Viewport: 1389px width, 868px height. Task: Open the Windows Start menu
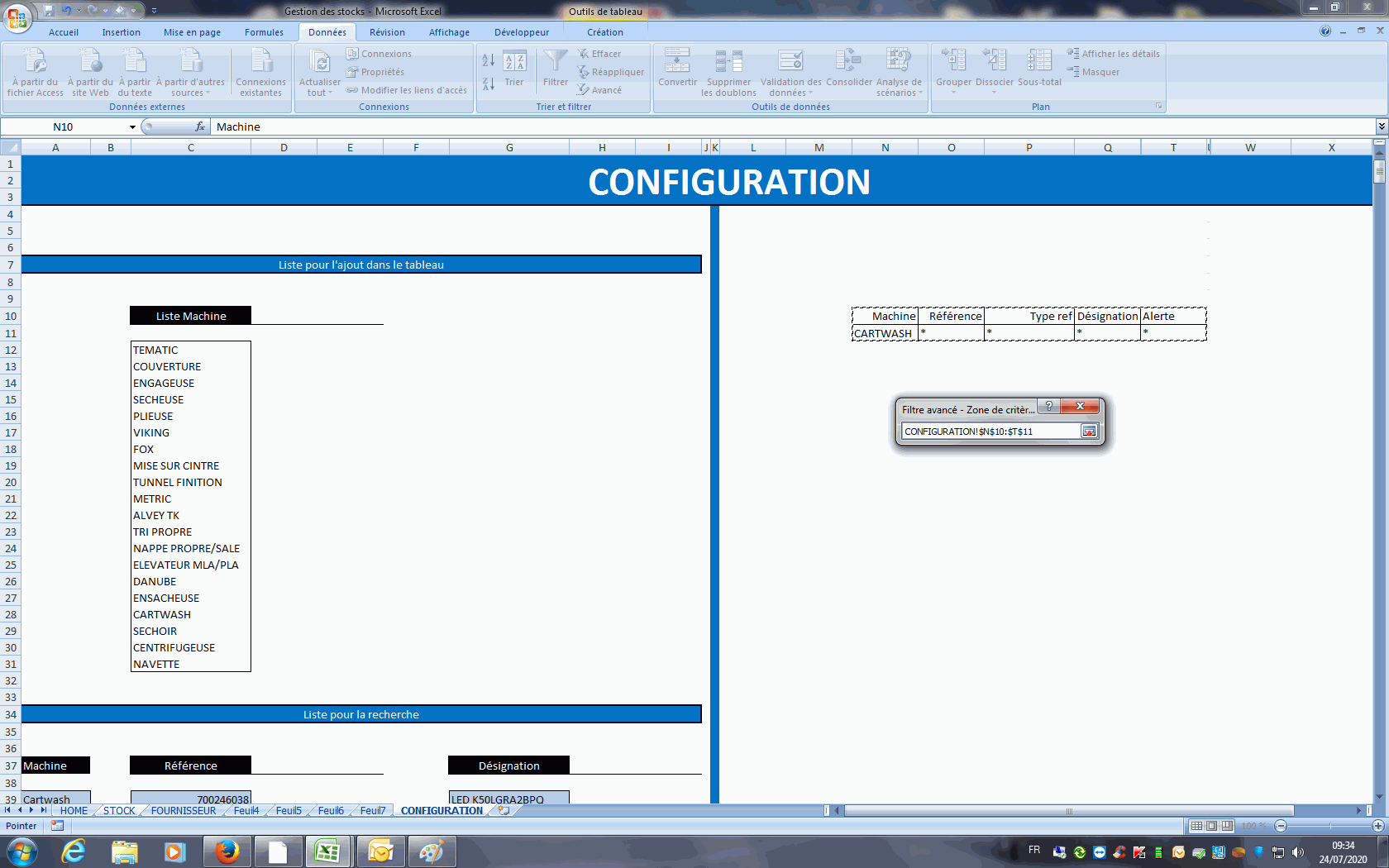pos(21,851)
